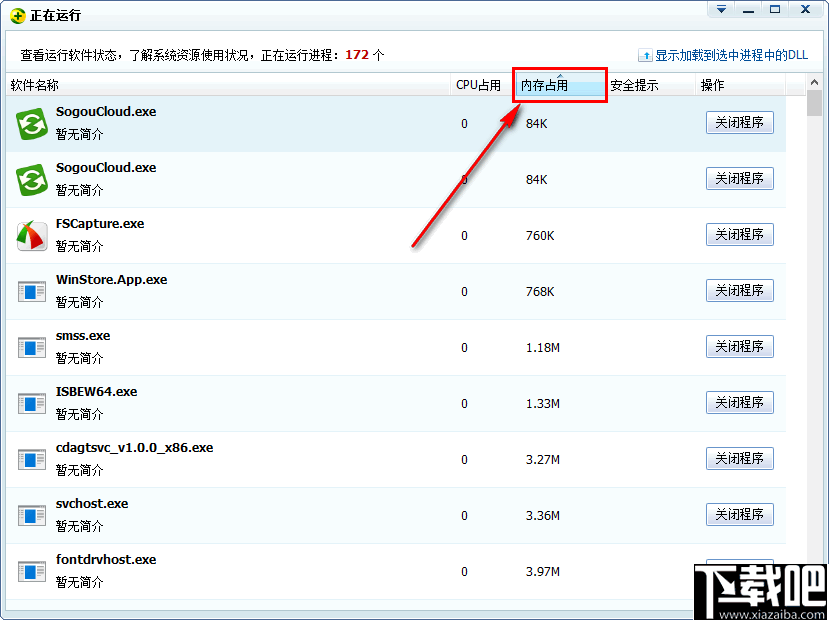Click the cdagtsvc_v1.0.0_x86.exe process icon
829x620 pixels.
(x=32, y=460)
